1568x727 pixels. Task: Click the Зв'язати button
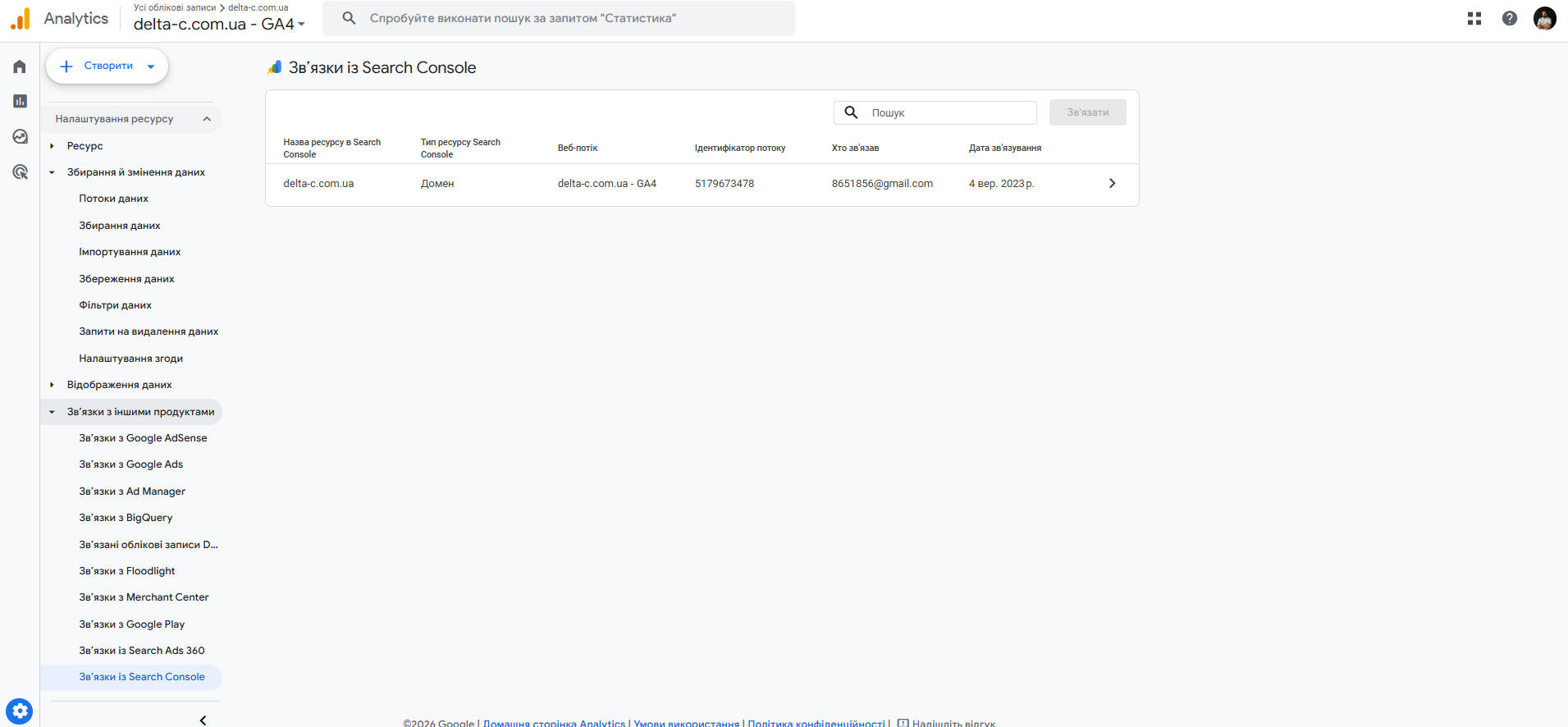(1088, 112)
